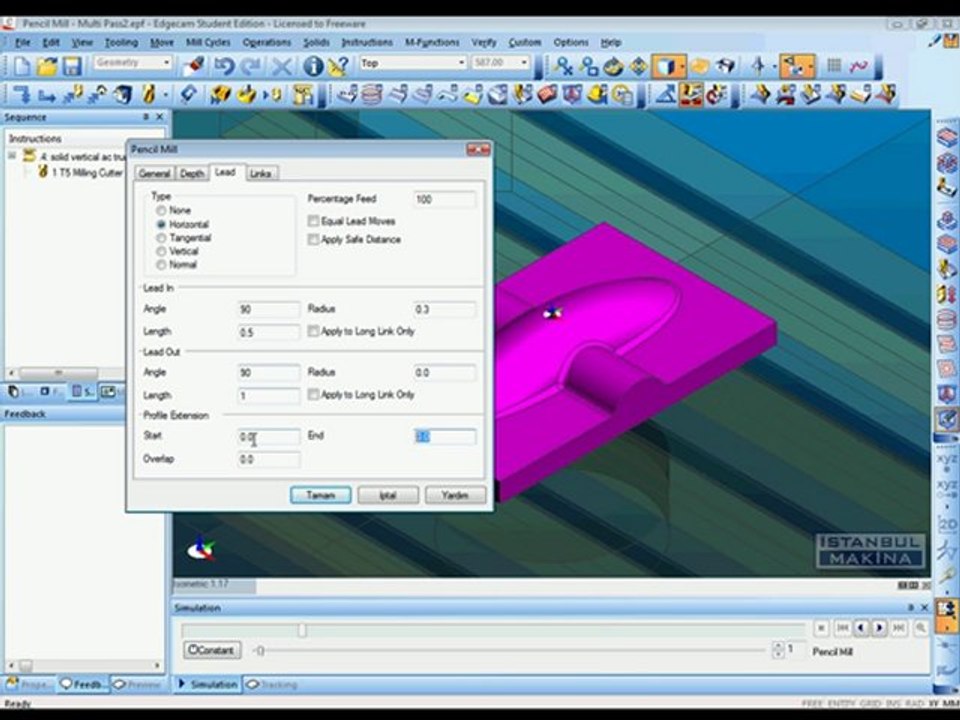Click the Delete X icon
This screenshot has width=960, height=720.
coord(282,66)
